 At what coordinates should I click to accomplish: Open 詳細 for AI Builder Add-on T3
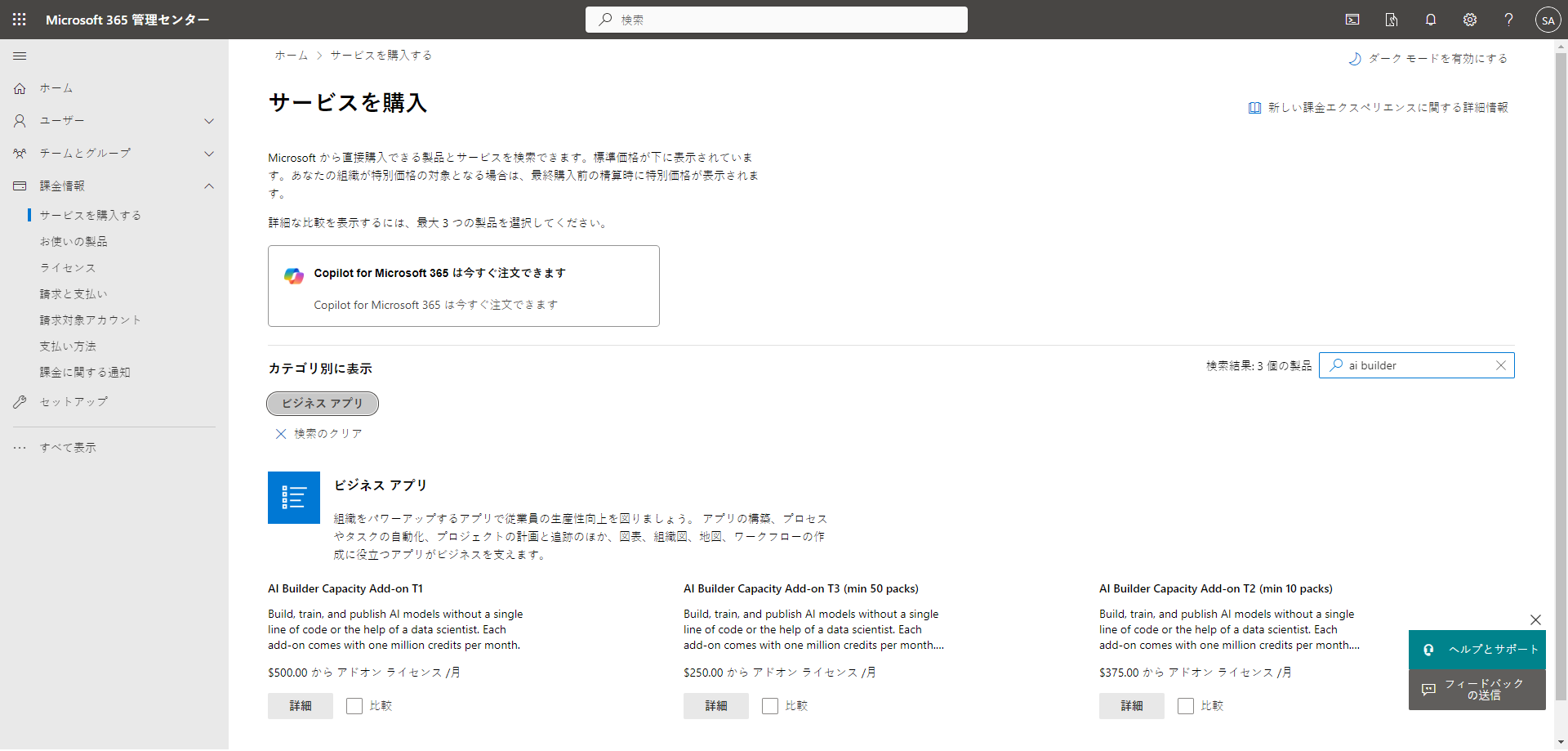pos(716,706)
